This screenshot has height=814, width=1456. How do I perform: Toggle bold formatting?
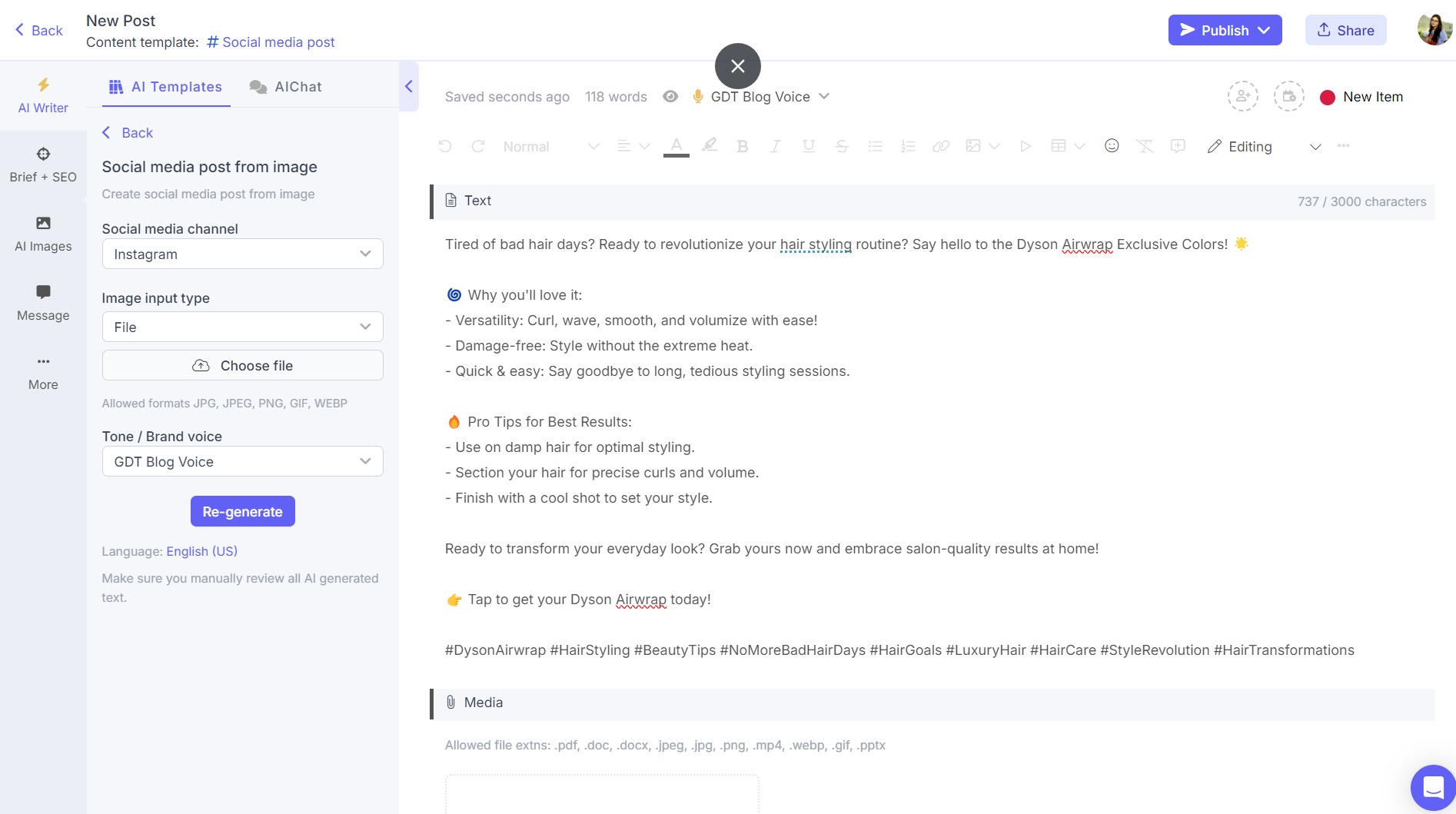[742, 146]
